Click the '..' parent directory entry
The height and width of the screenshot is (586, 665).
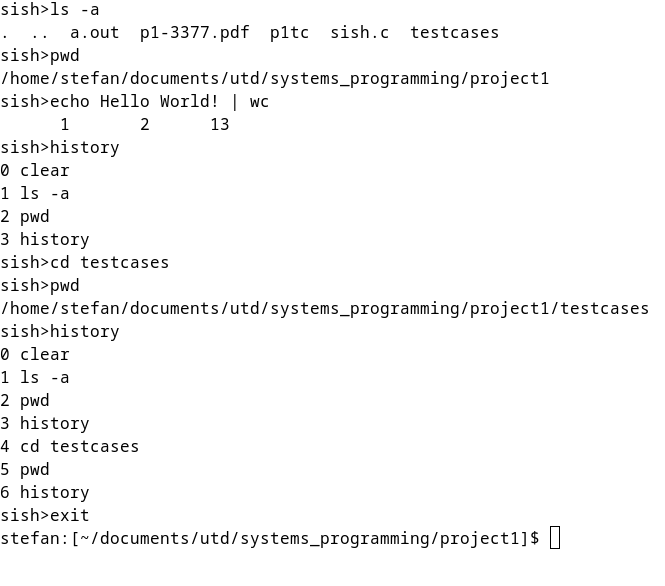[x=40, y=32]
